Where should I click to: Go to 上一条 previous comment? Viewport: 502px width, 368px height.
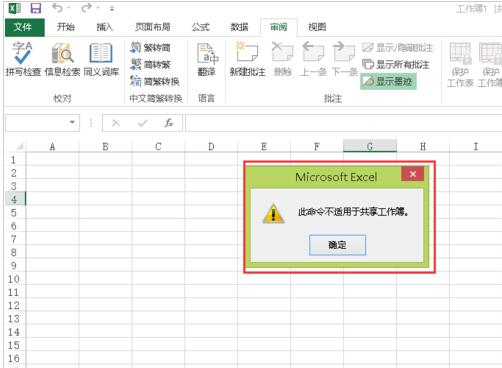(313, 59)
